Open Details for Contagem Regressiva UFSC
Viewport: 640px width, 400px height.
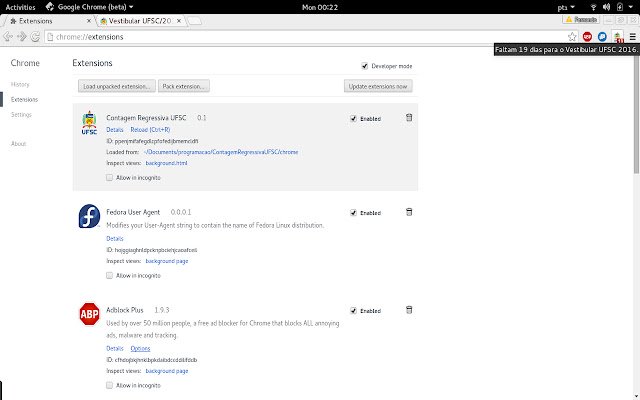click(x=115, y=130)
